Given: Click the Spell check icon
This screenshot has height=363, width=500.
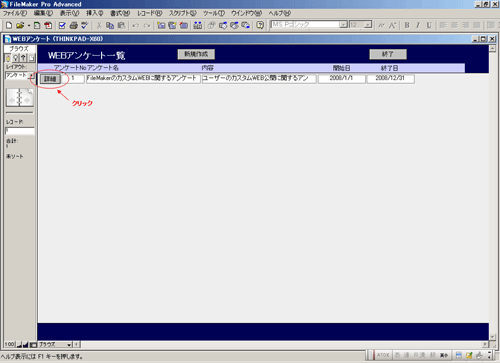Looking at the screenshot, I should 85,25.
